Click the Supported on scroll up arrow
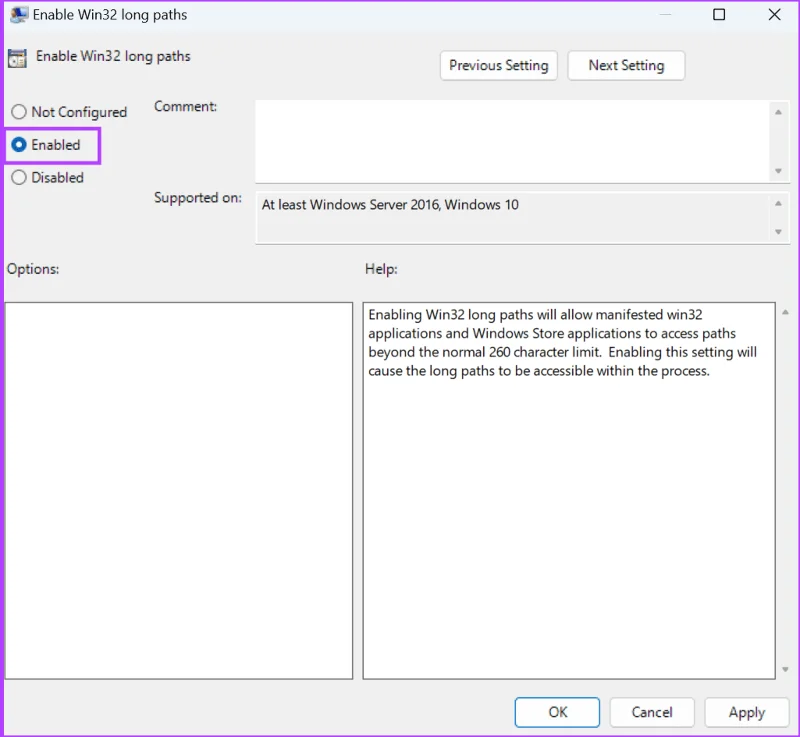Screen dimensions: 800x737 [778, 204]
